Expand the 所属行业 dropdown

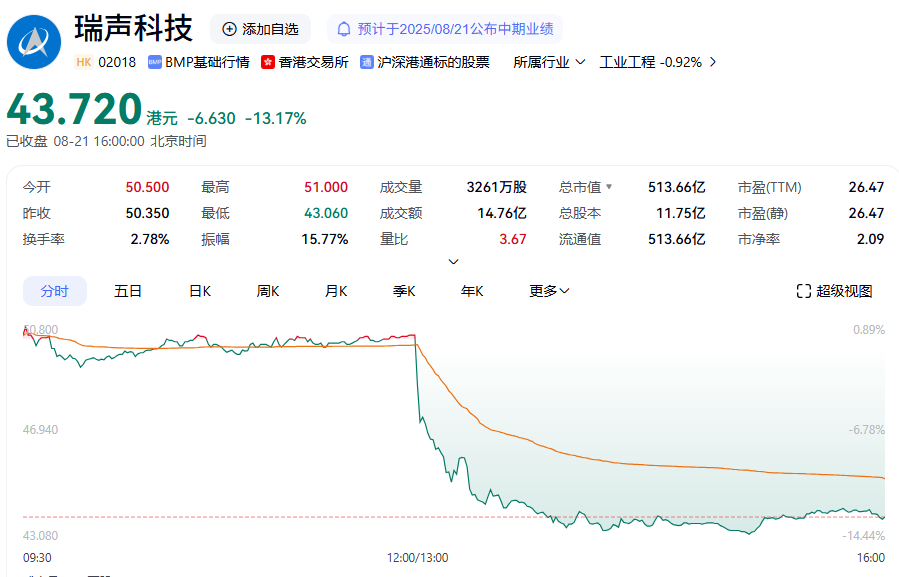[x=549, y=62]
